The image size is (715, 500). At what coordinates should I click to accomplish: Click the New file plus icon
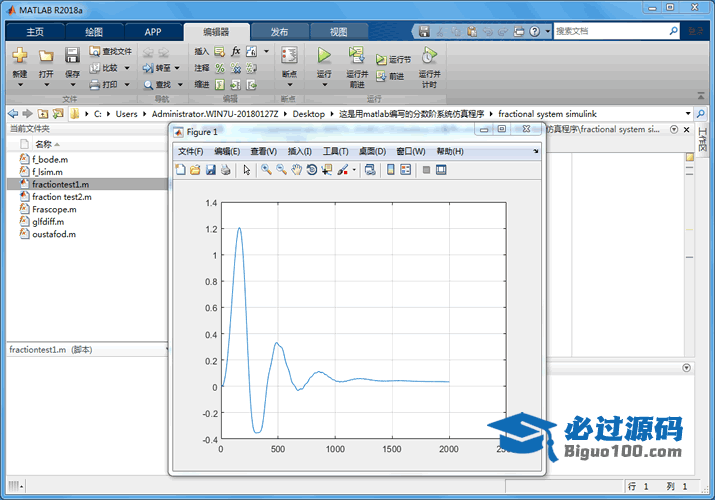[20, 56]
